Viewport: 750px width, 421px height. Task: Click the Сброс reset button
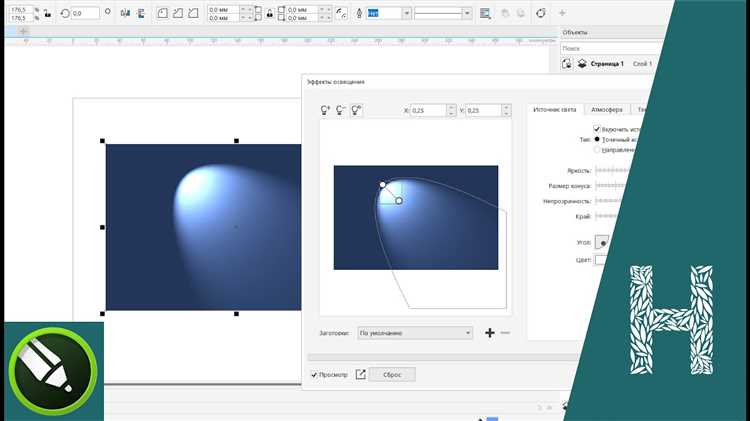coord(392,375)
